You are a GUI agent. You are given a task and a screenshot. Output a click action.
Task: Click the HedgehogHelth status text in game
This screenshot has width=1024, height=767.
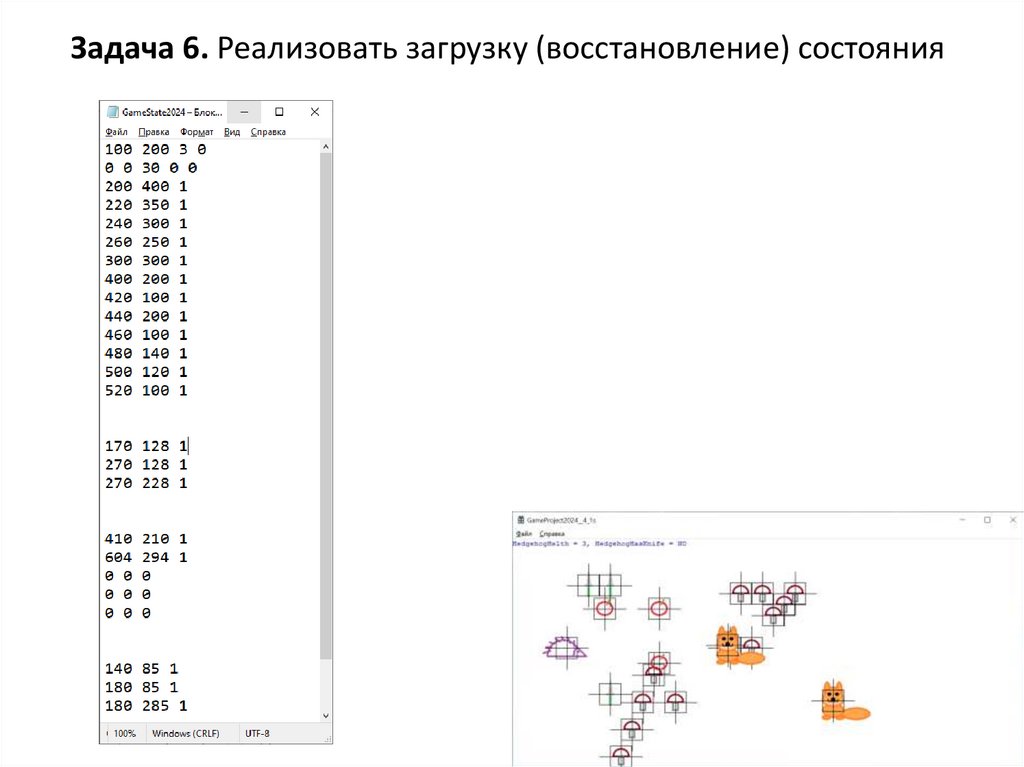pos(600,544)
